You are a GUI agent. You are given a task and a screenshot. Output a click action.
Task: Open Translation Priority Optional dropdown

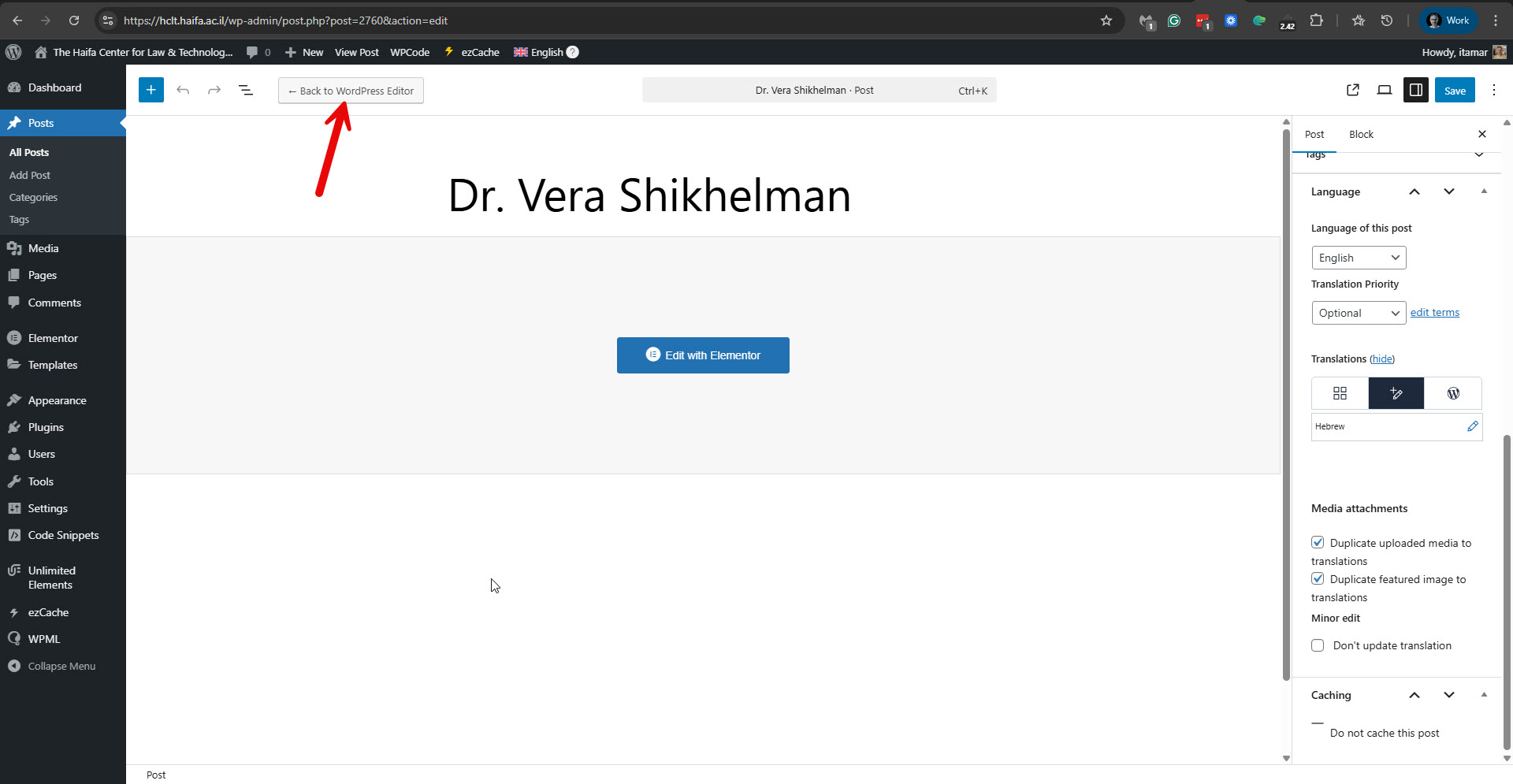coord(1359,313)
